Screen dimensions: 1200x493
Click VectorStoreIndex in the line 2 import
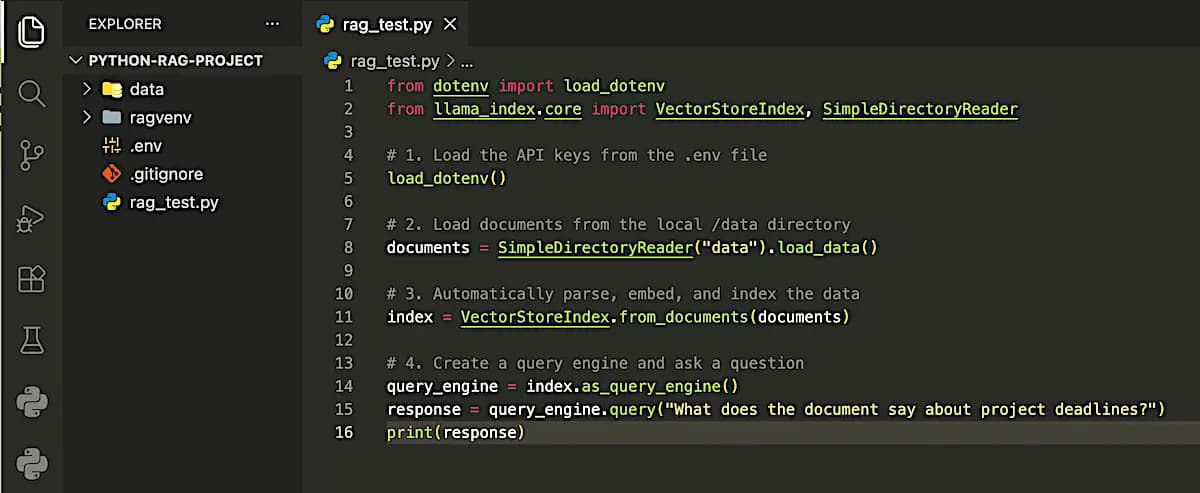(x=730, y=109)
